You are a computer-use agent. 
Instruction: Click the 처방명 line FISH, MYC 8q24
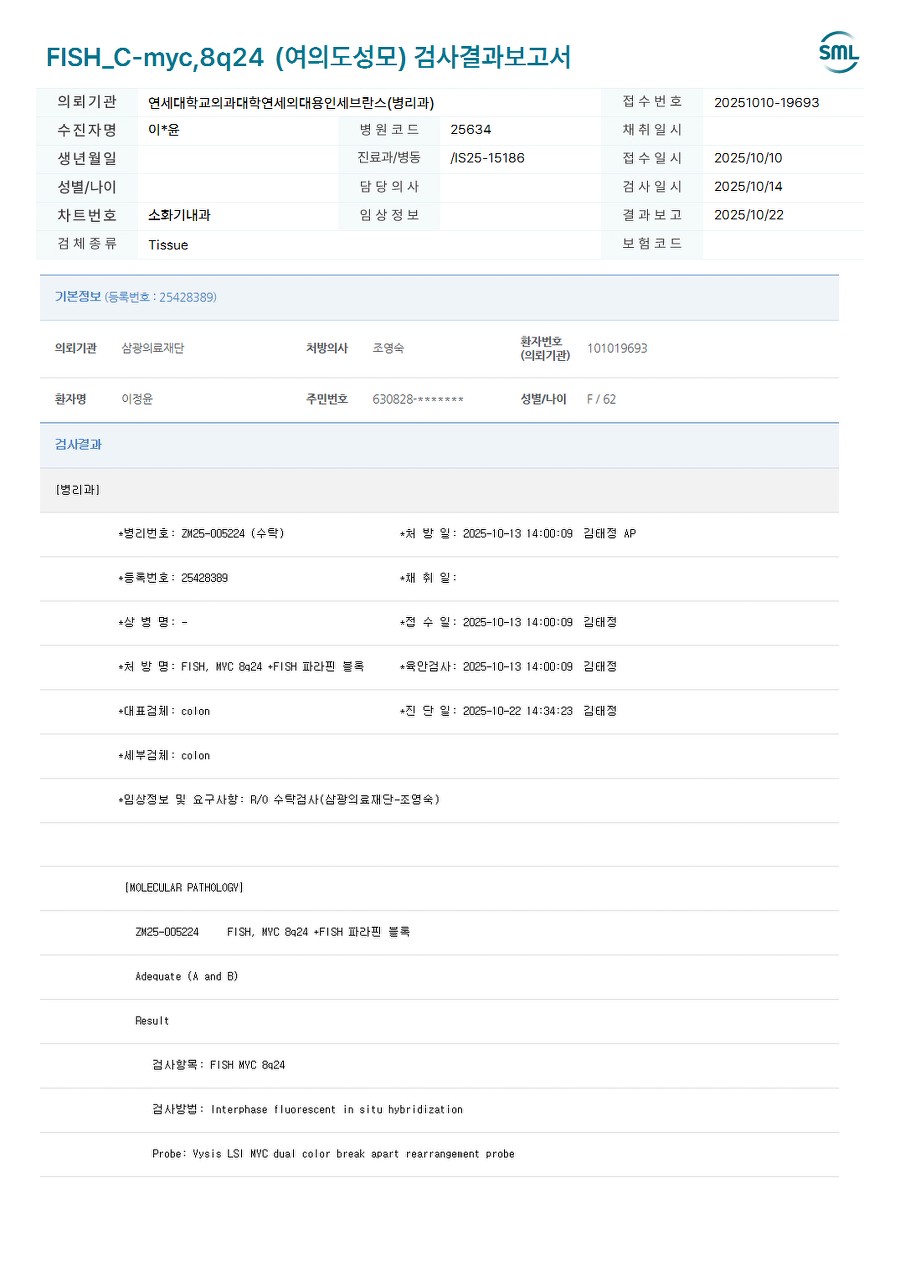click(241, 666)
